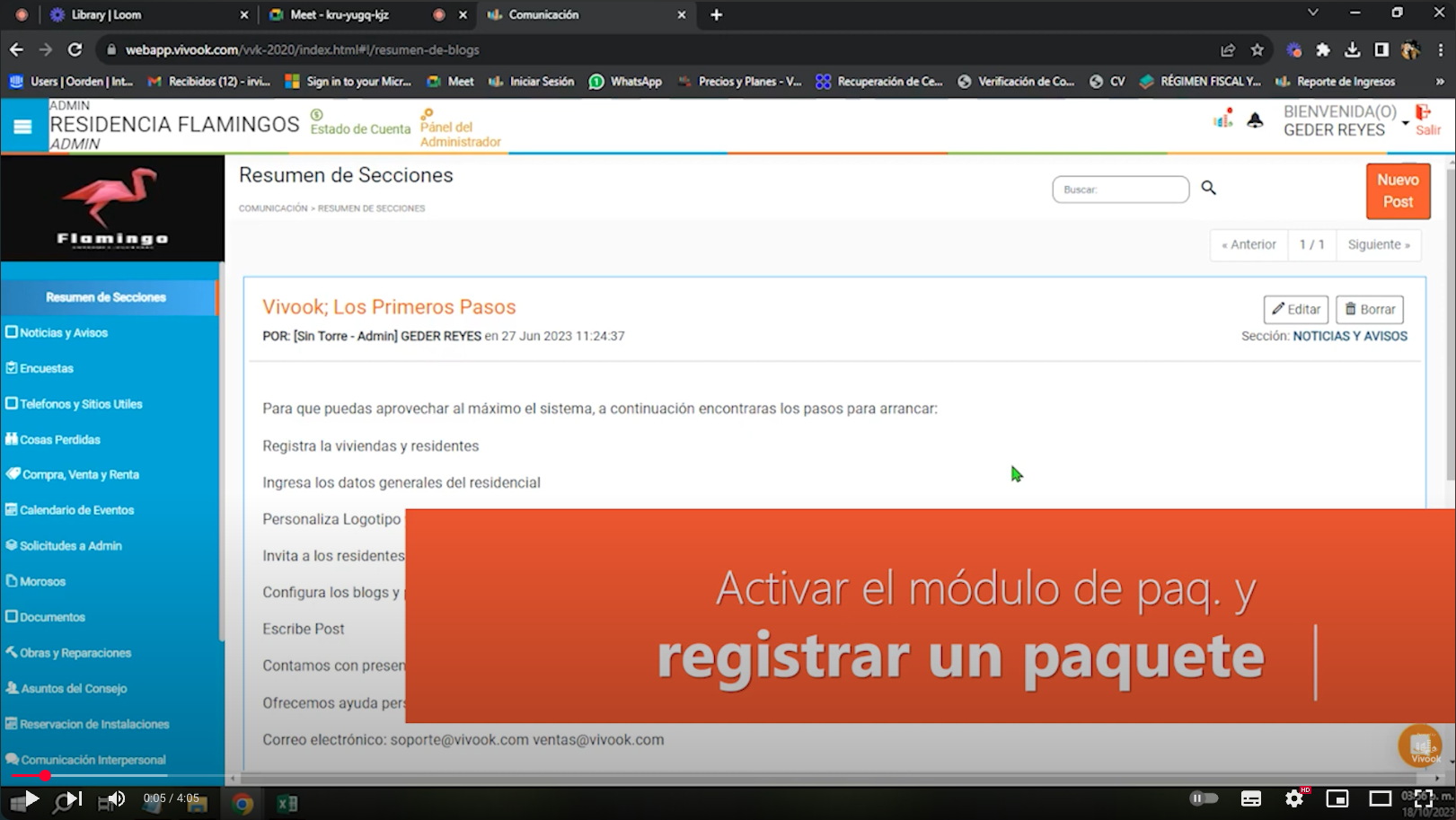Go to Siguiente page
The image size is (1456, 820).
(1379, 244)
